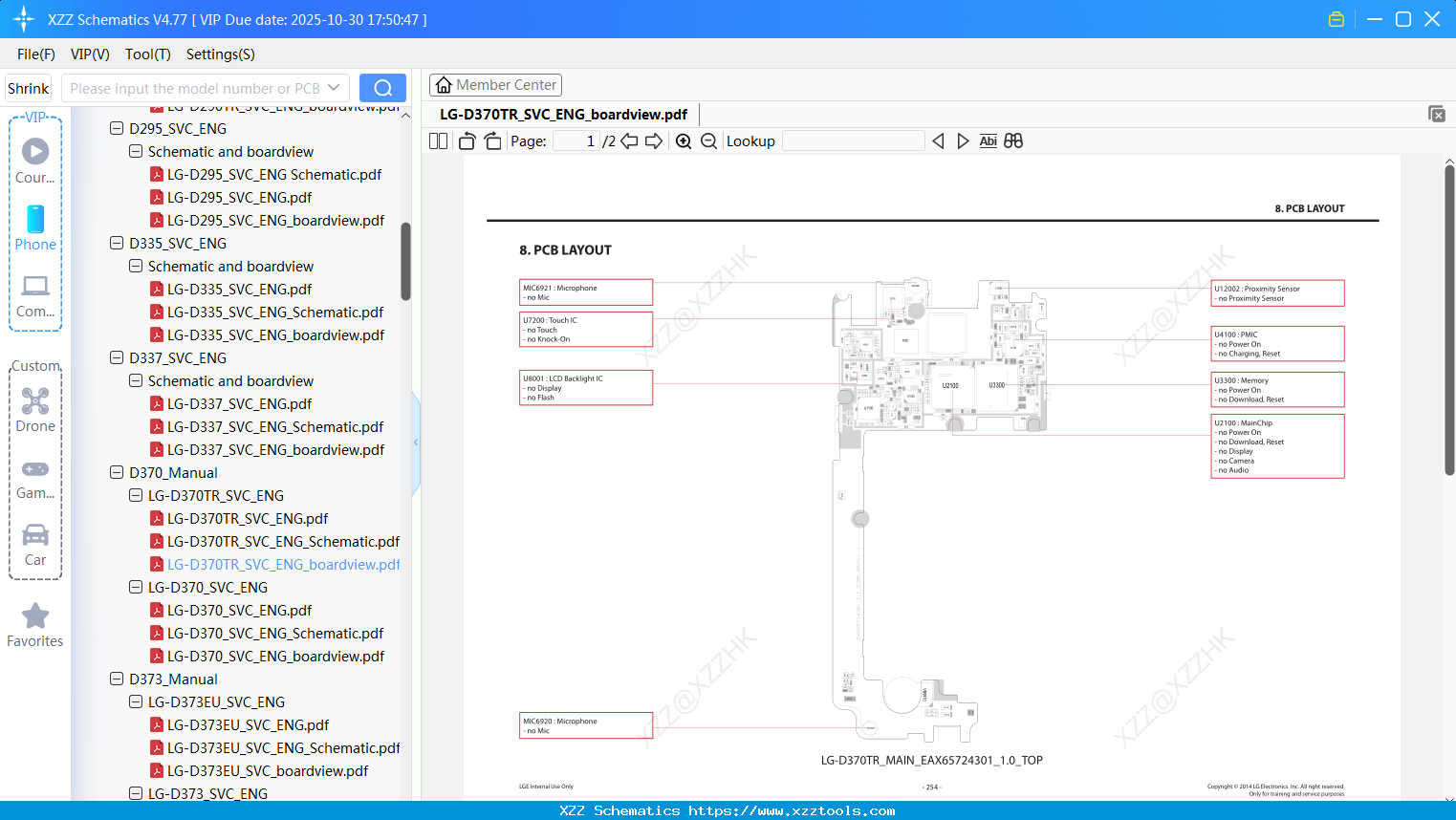
Task: Open the Tool(T) menu
Action: 147,54
